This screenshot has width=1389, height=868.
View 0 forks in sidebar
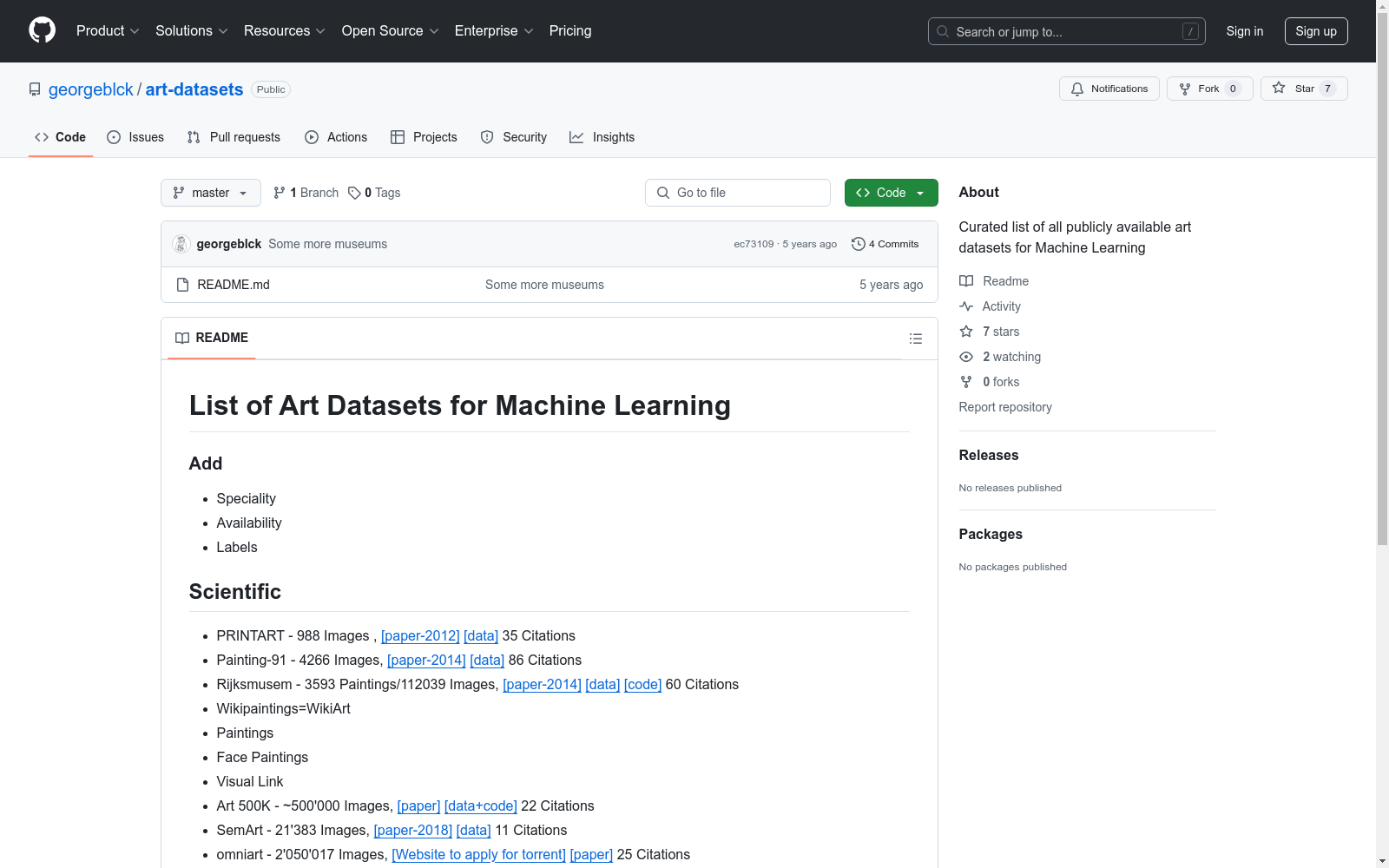pos(990,382)
